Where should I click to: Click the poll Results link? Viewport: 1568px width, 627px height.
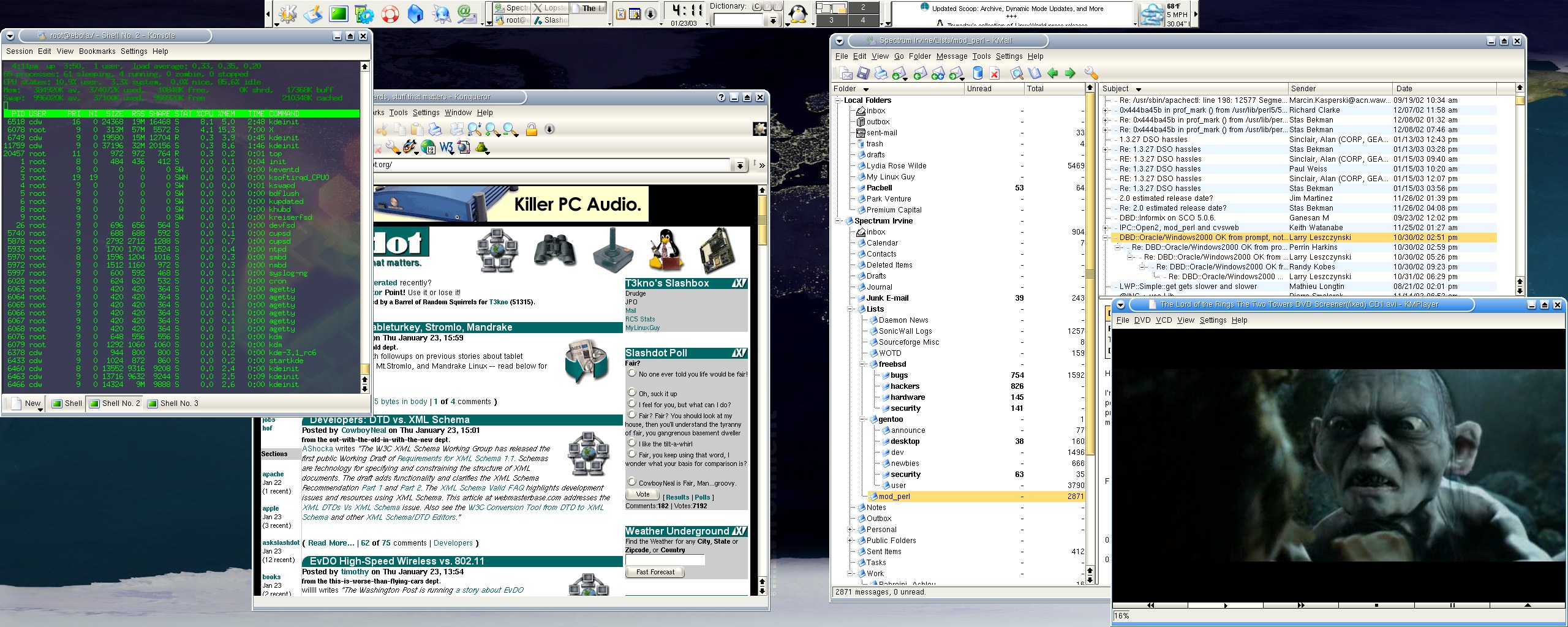point(677,497)
